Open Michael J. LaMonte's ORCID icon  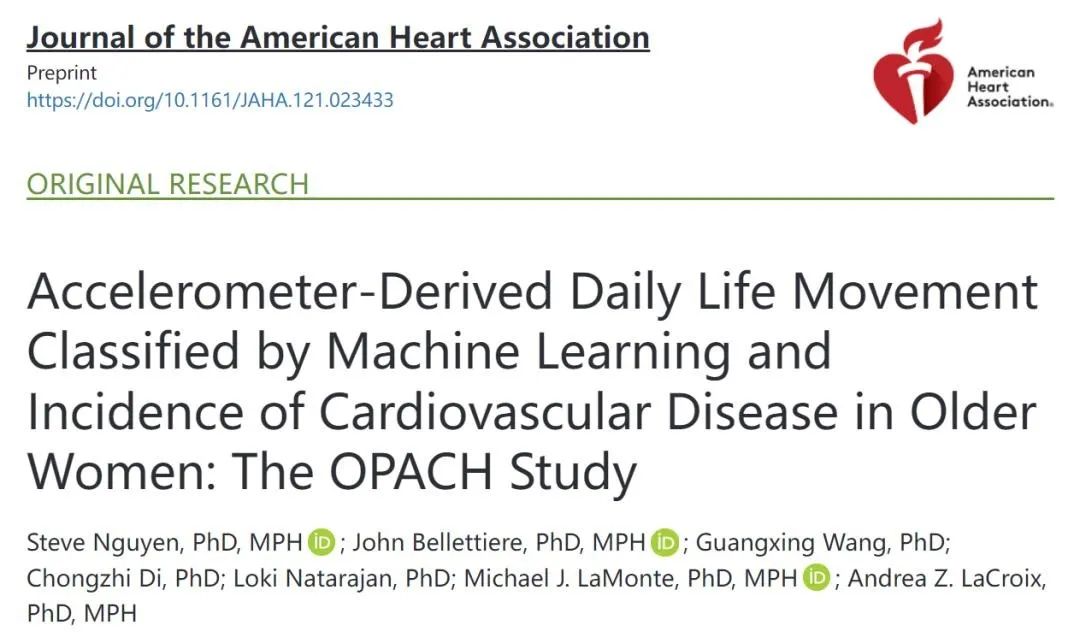point(816,577)
